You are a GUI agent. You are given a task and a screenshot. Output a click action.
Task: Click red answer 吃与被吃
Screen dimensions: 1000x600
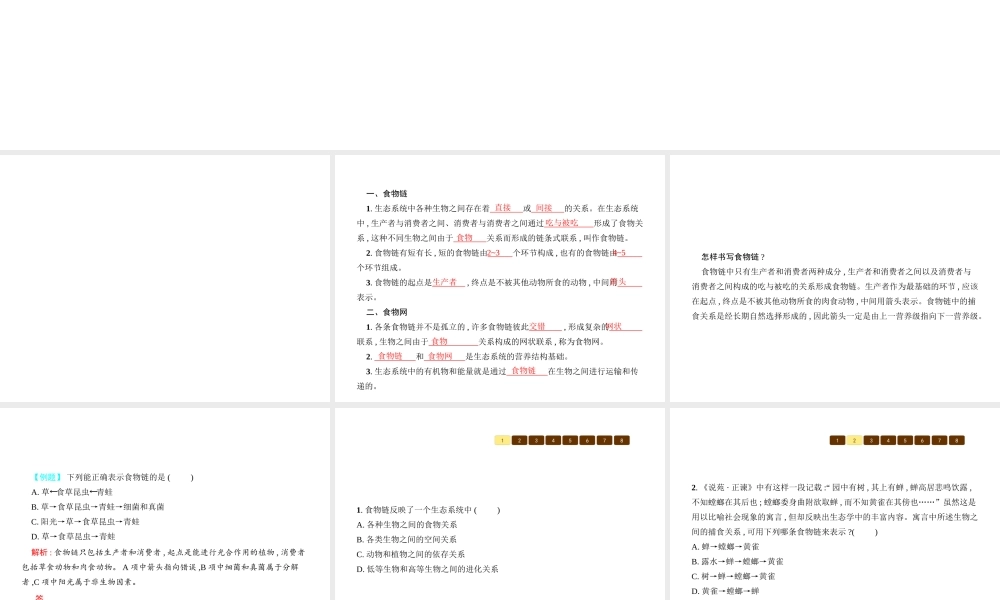point(562,223)
